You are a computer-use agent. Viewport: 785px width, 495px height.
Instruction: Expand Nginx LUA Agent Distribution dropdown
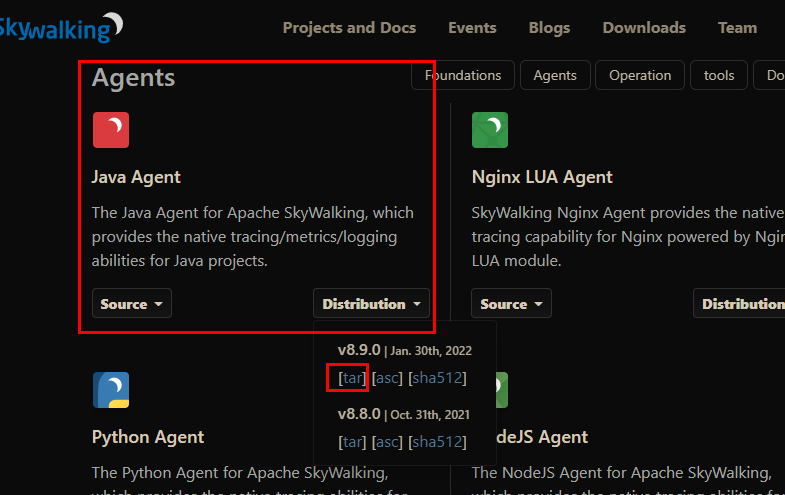tap(739, 303)
